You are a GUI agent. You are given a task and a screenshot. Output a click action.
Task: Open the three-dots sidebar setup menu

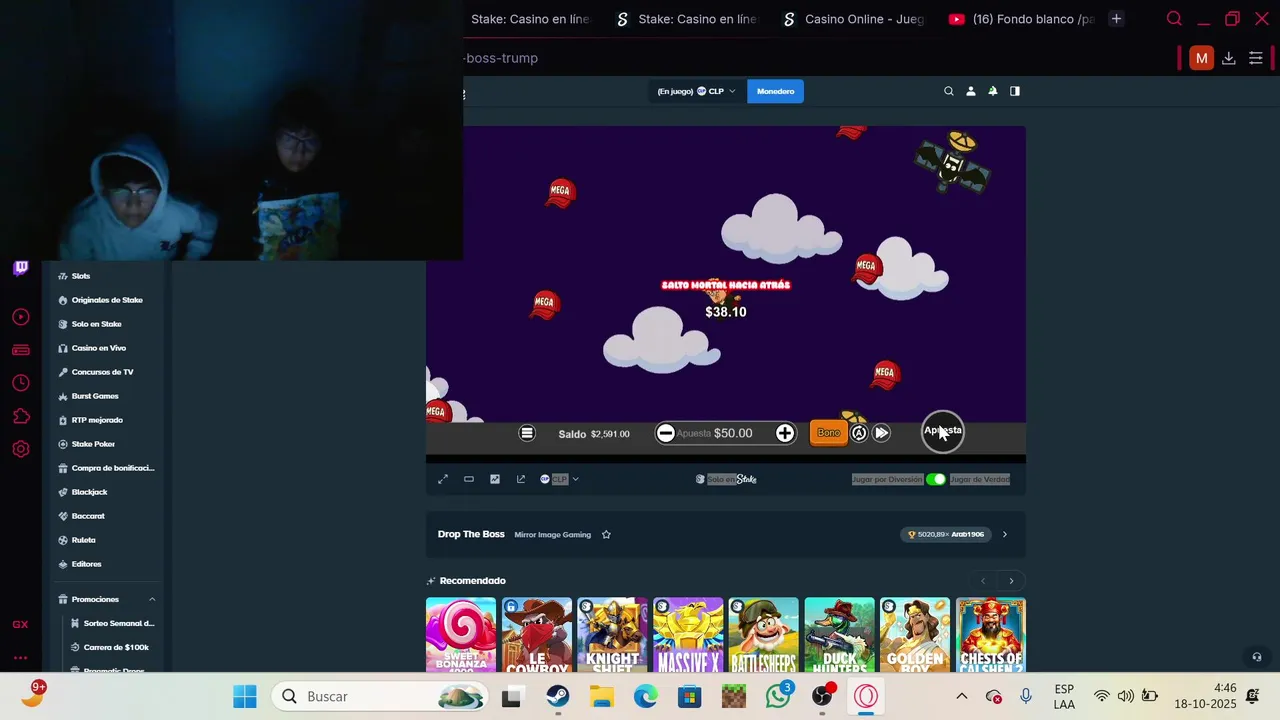click(20, 658)
